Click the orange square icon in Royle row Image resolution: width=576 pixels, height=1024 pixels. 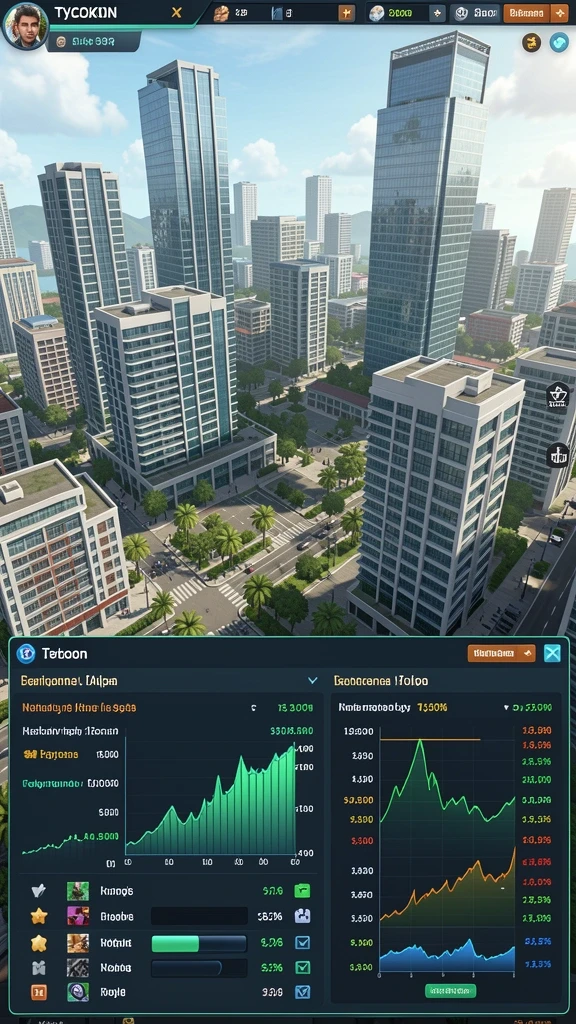pyautogui.click(x=39, y=992)
